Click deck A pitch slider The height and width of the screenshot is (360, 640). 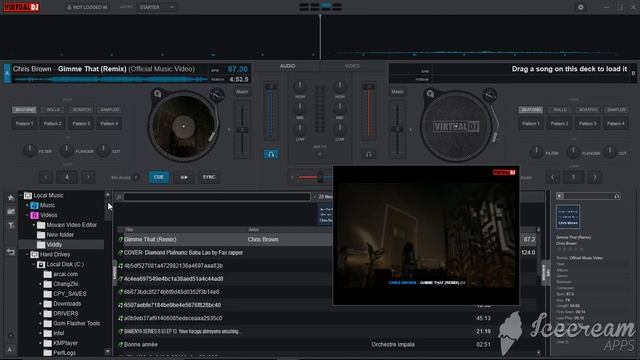coord(242,129)
